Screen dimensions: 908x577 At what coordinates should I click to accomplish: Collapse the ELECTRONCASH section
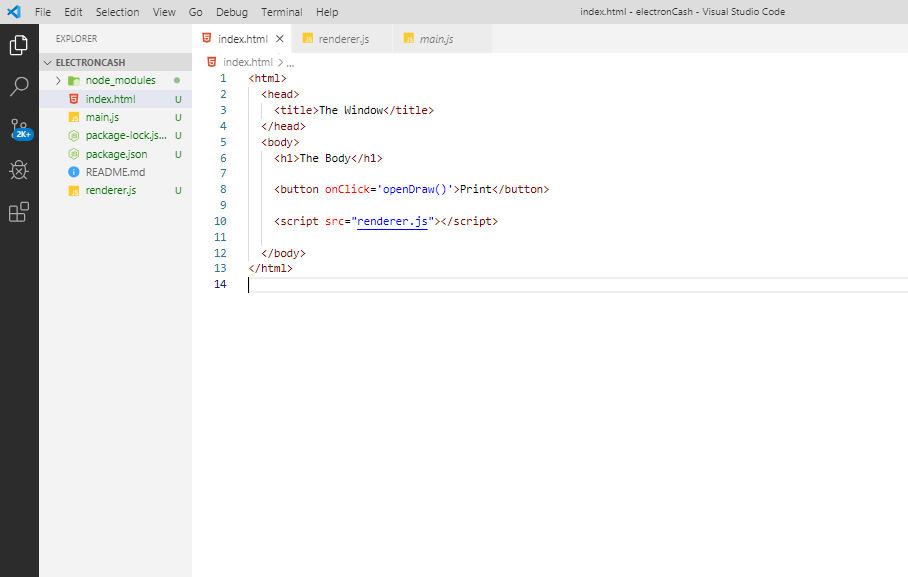click(48, 63)
